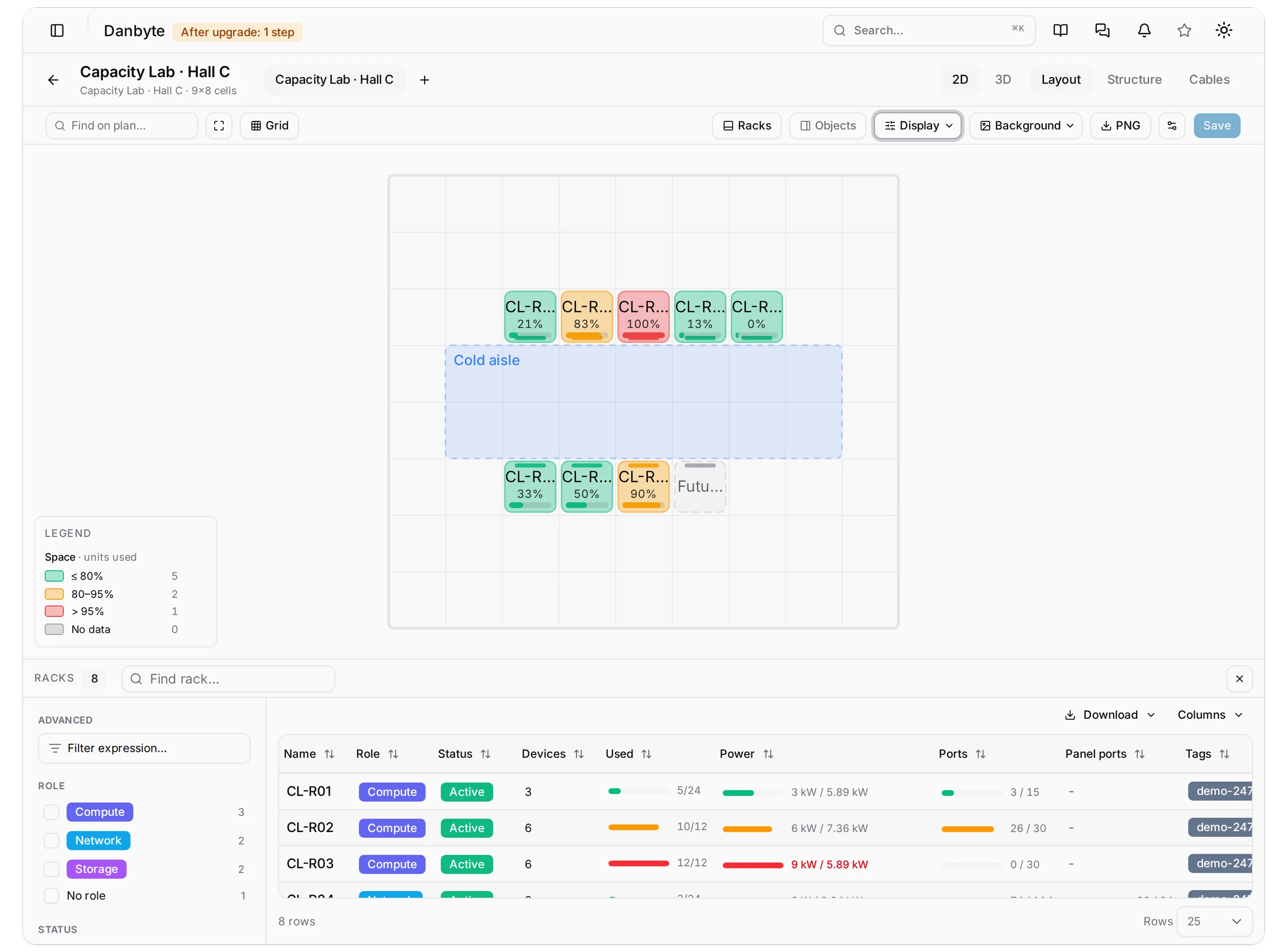This screenshot has height=952, width=1272.
Task: Expand the Columns menu
Action: 1209,714
